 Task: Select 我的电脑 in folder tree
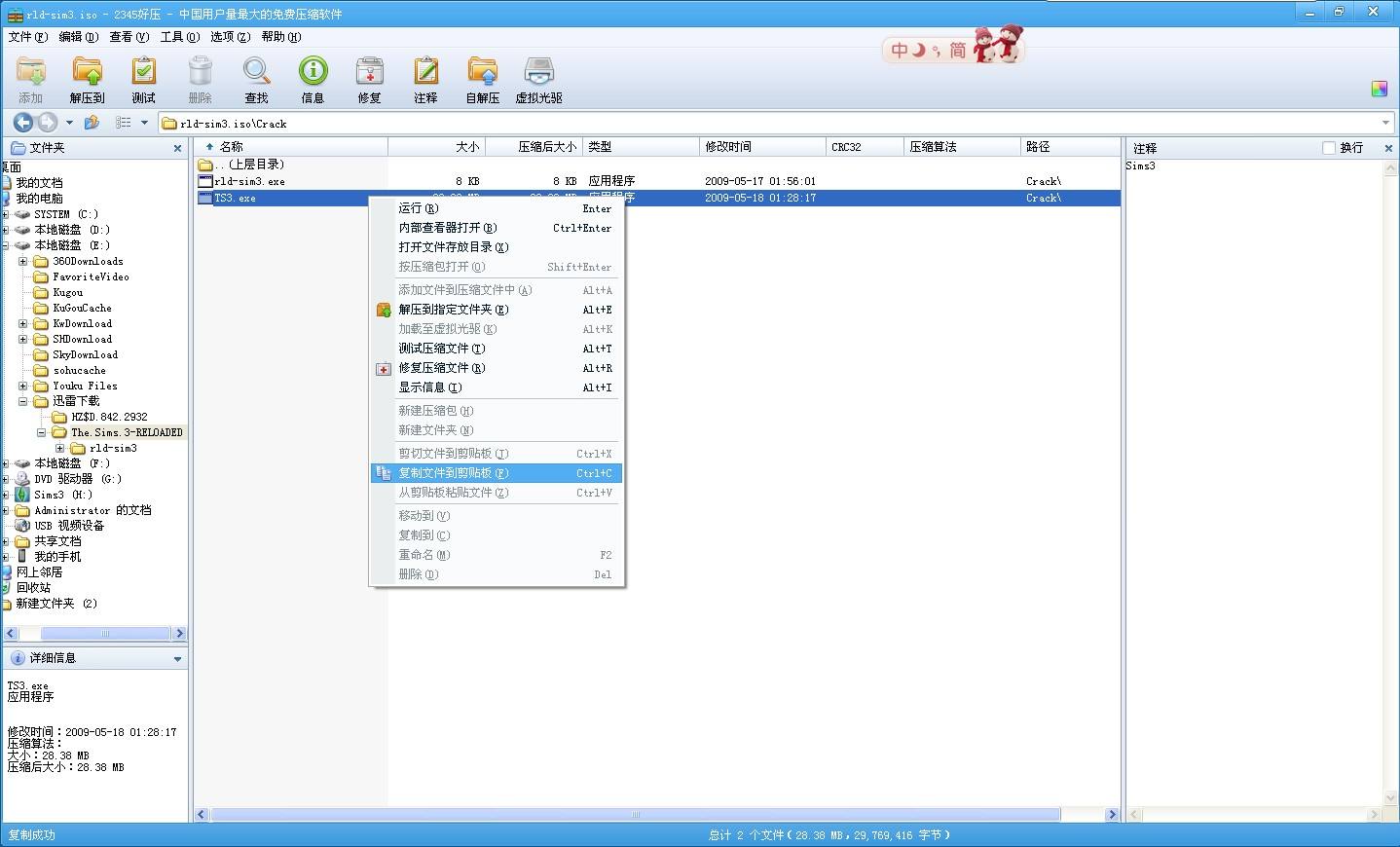[39, 199]
